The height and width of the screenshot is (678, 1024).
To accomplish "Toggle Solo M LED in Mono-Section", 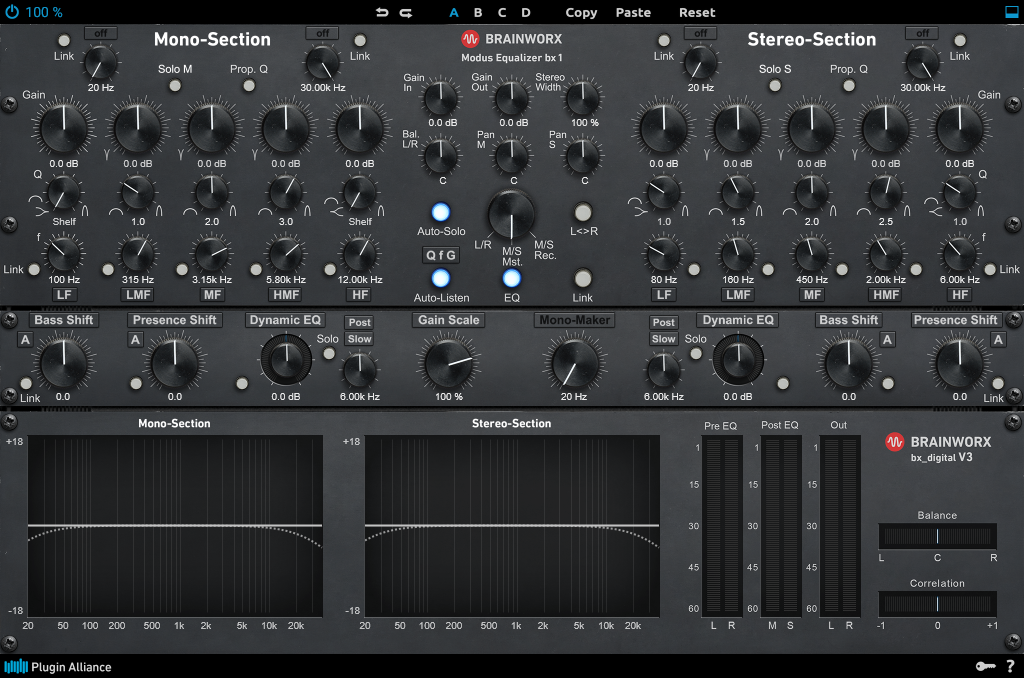I will (x=175, y=86).
